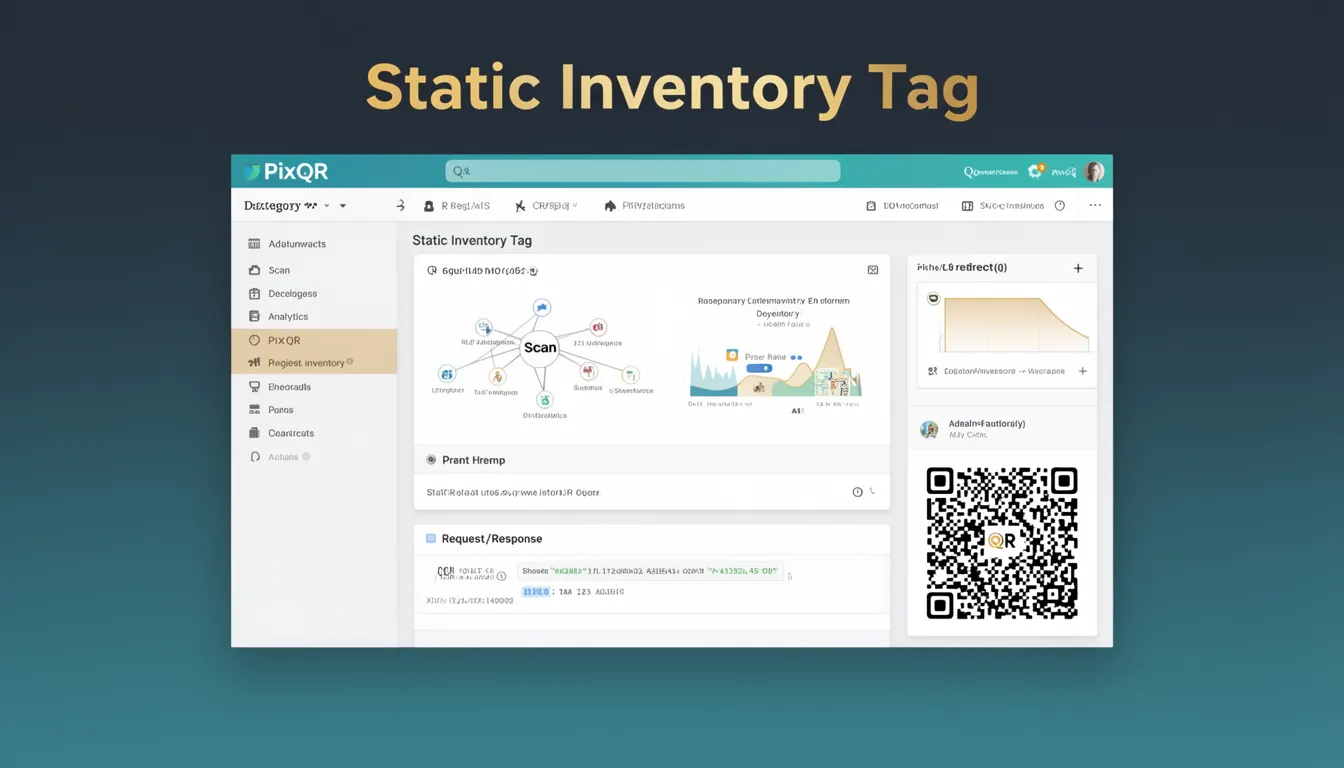Open the user profile avatar in the header
1344x768 pixels.
pos(1094,171)
